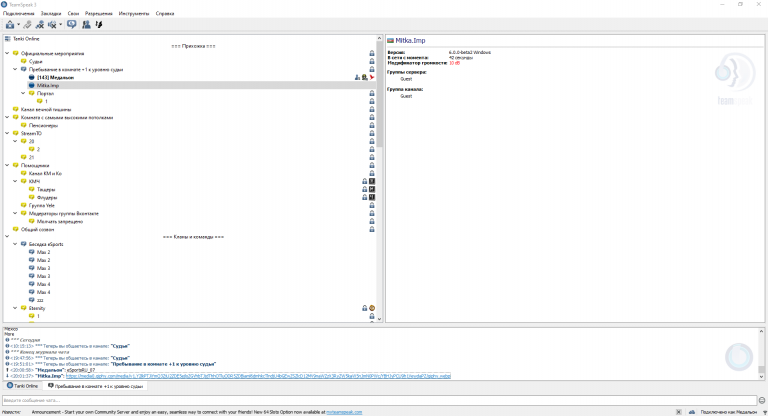768x416 pixels.
Task: Collapse the Комната с самыми высокими потолками channel
Action: click(7, 117)
